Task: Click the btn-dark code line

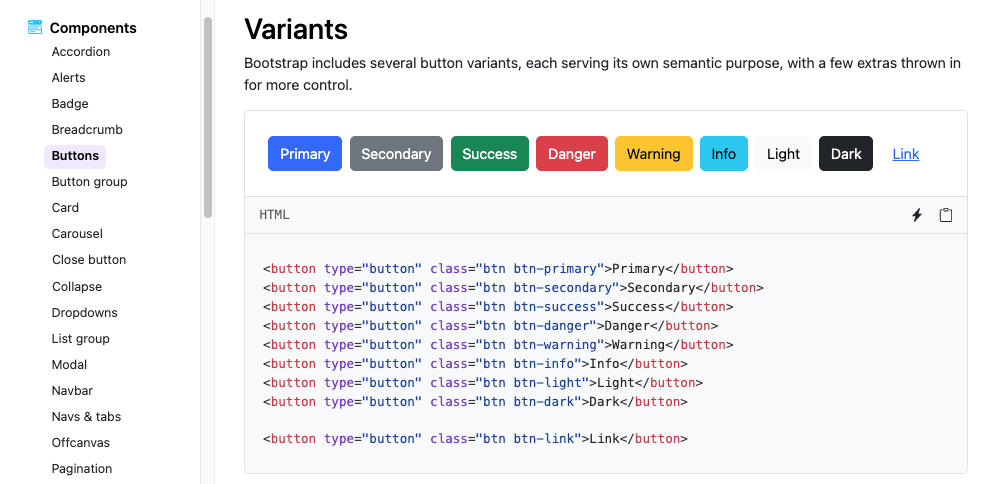Action: pyautogui.click(x=475, y=401)
